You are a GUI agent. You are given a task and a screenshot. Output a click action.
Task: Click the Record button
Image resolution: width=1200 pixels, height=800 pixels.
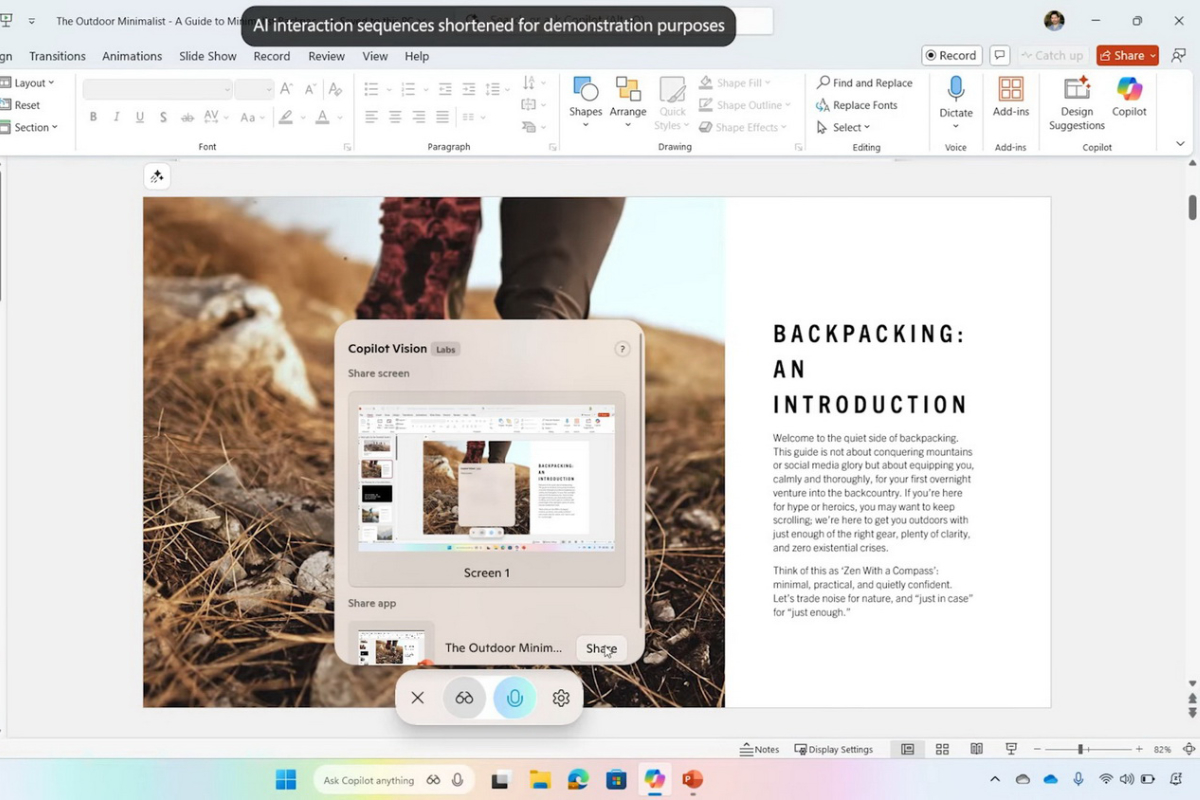[951, 56]
